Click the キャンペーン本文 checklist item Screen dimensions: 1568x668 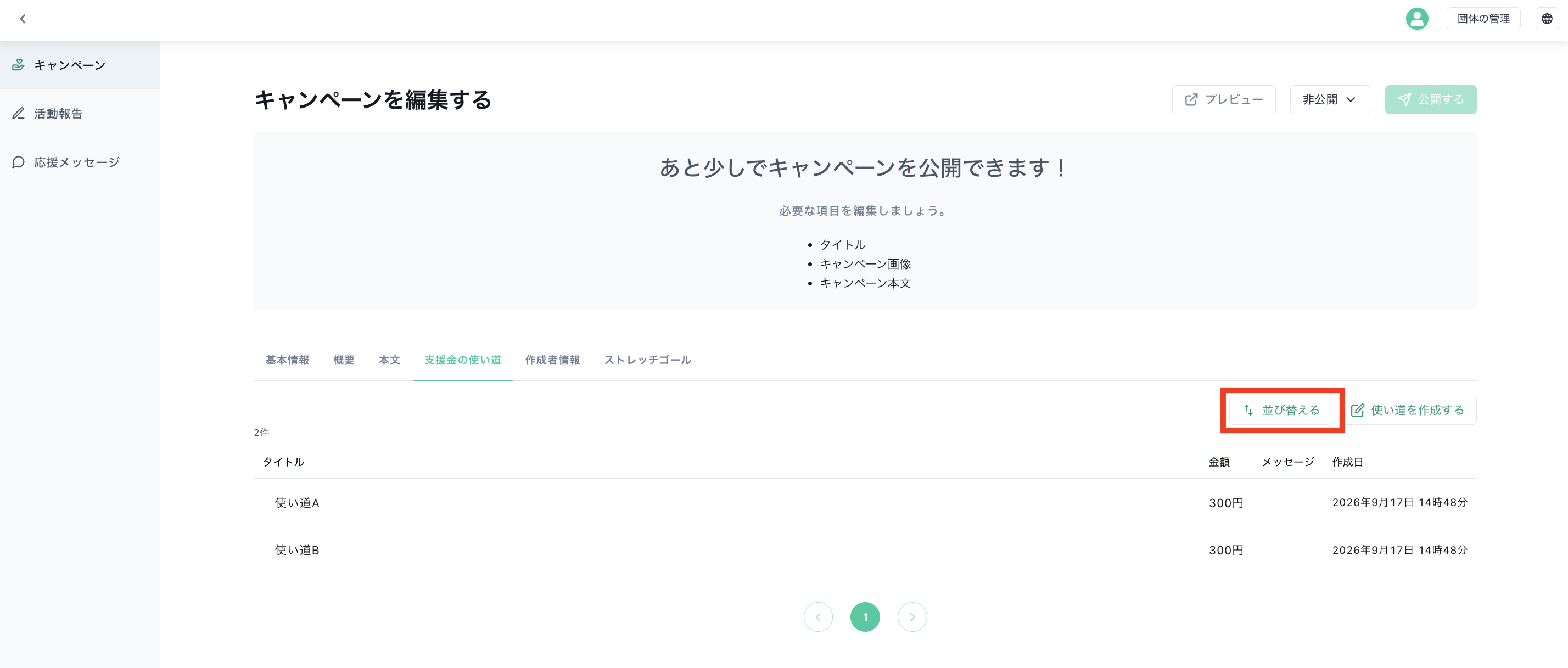(865, 284)
